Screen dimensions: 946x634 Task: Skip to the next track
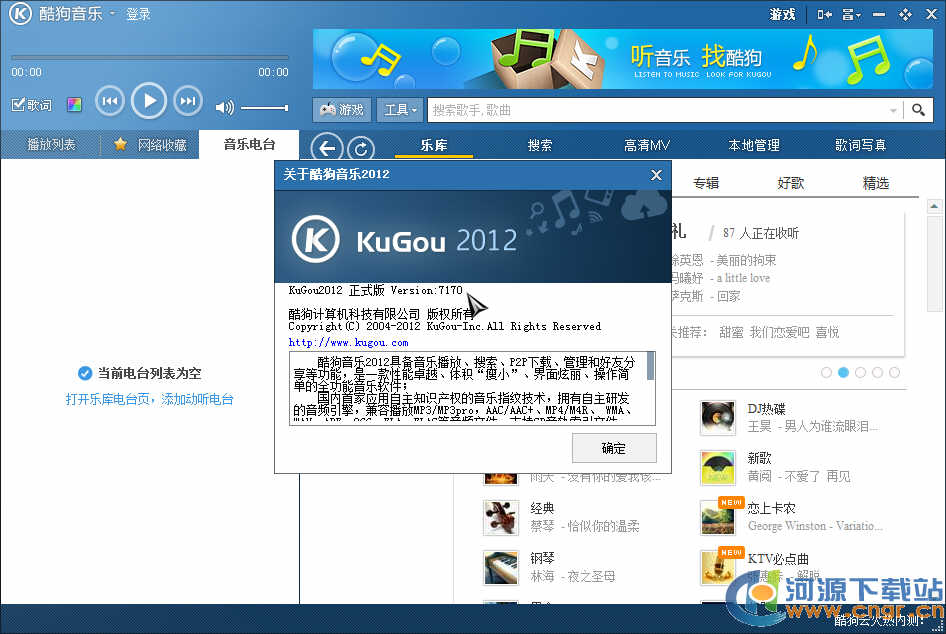click(x=187, y=100)
